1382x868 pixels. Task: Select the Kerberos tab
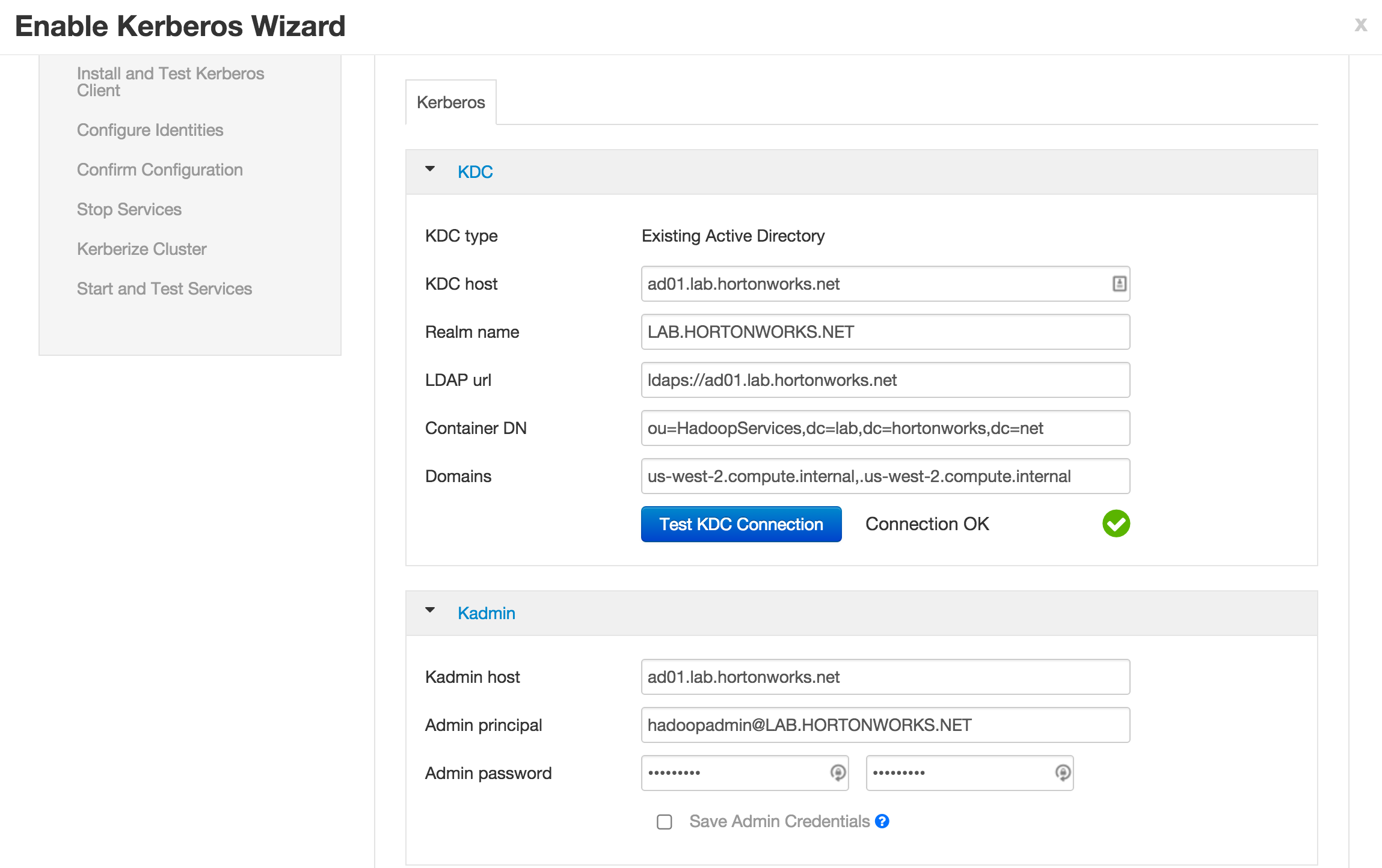[450, 102]
